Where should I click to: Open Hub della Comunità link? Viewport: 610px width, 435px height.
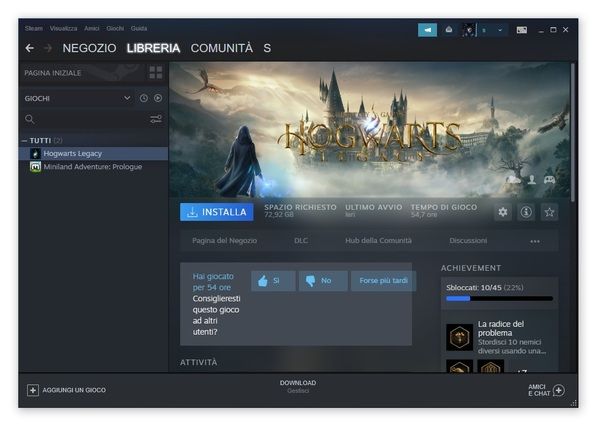coord(379,241)
